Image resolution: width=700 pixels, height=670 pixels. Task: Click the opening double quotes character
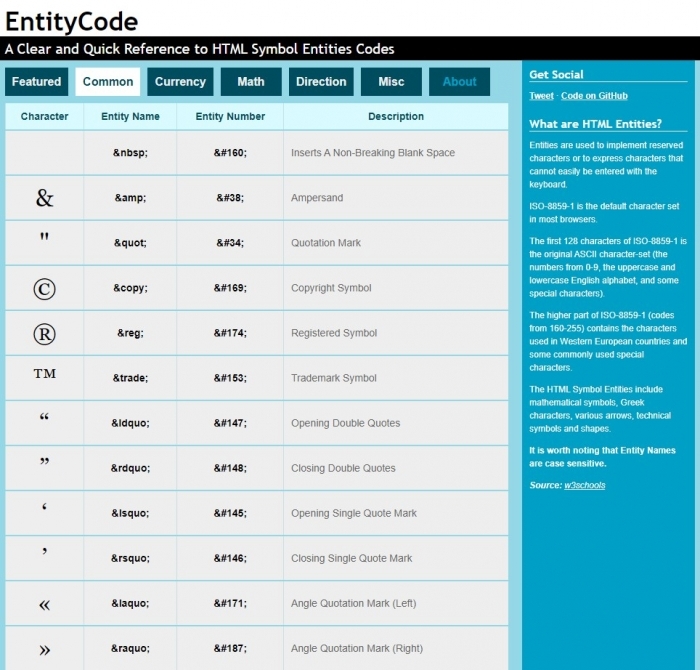44,417
